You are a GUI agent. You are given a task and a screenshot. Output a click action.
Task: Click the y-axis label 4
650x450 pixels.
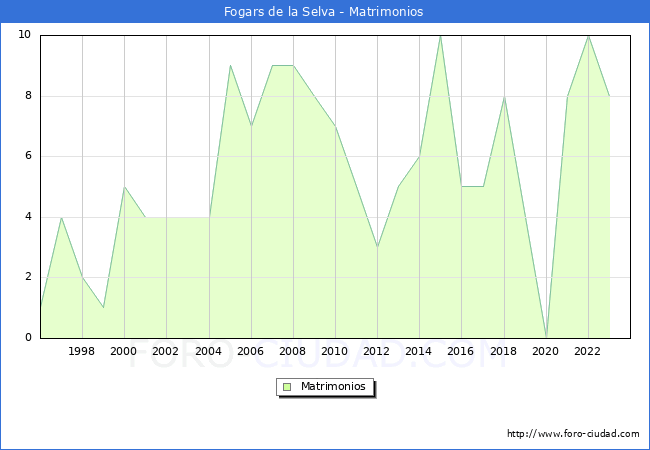click(28, 216)
